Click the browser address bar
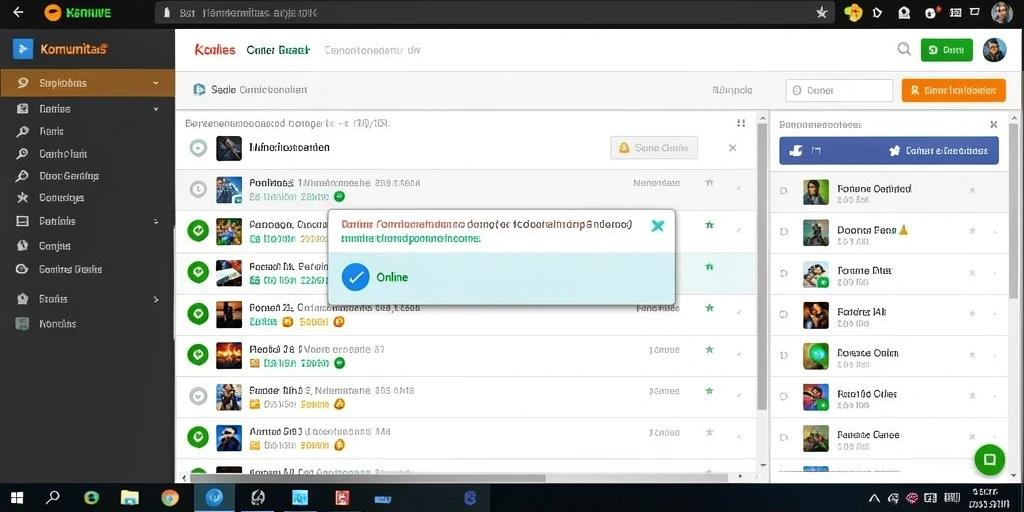 [x=494, y=12]
